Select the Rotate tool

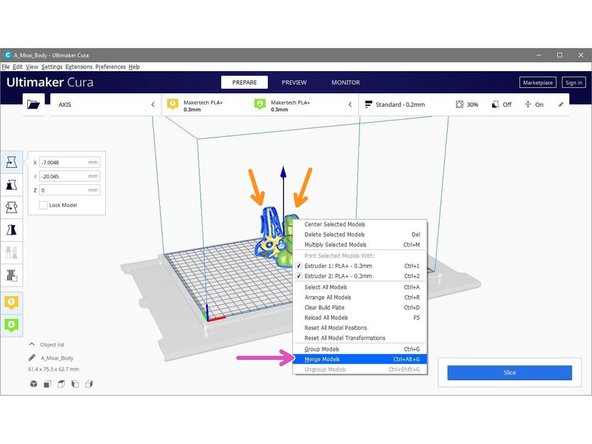[12, 207]
